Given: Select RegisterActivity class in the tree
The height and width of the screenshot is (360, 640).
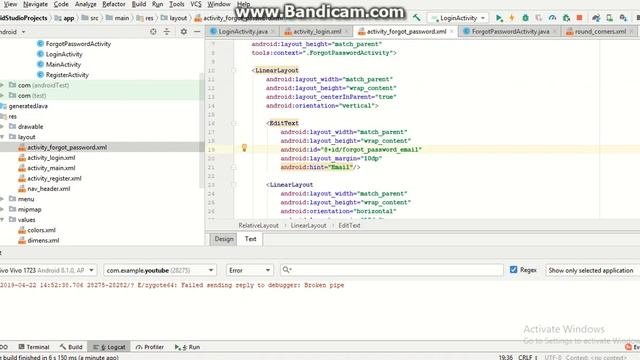Looking at the screenshot, I should (x=67, y=75).
